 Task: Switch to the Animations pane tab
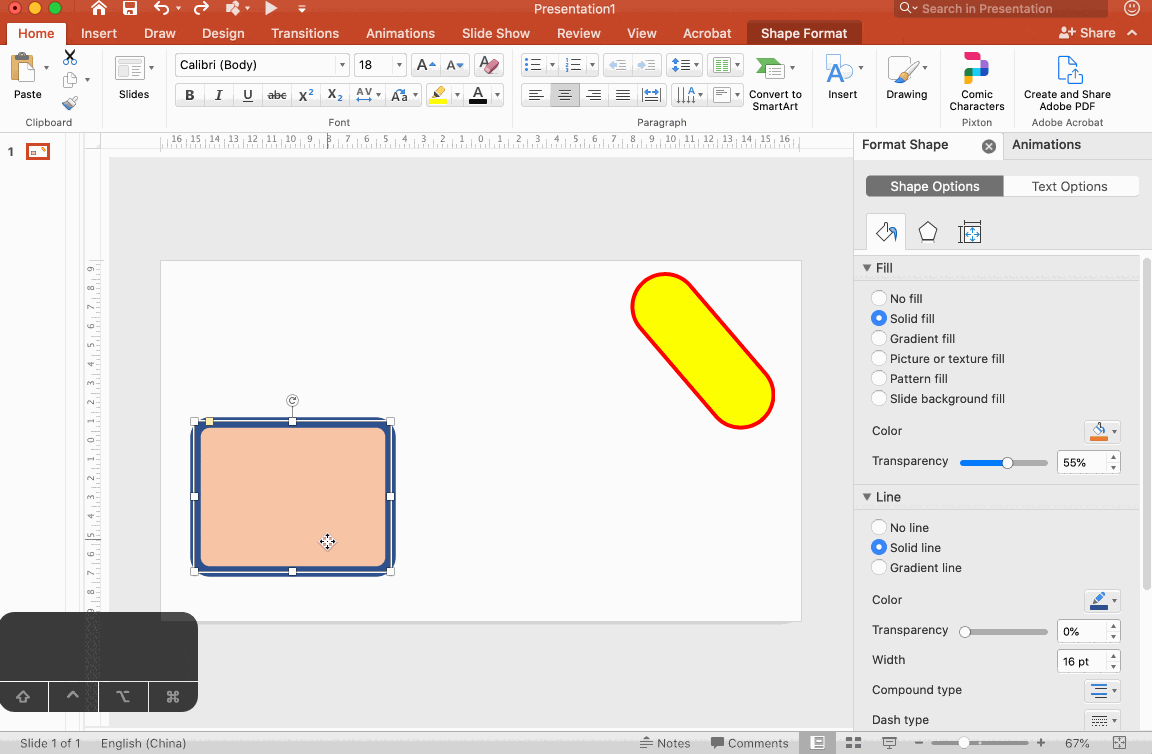point(1046,145)
